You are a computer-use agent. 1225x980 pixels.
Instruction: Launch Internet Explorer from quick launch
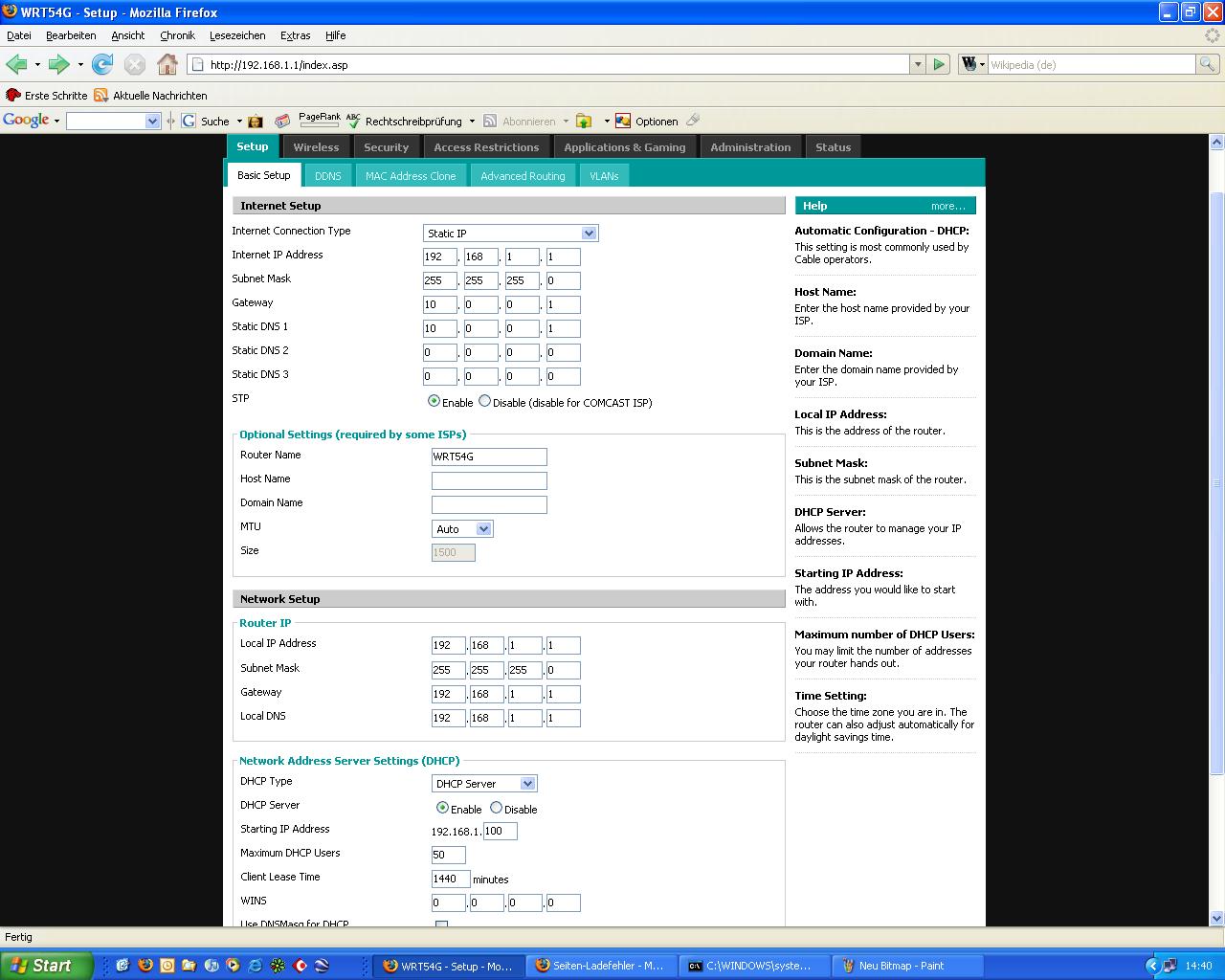[x=255, y=966]
